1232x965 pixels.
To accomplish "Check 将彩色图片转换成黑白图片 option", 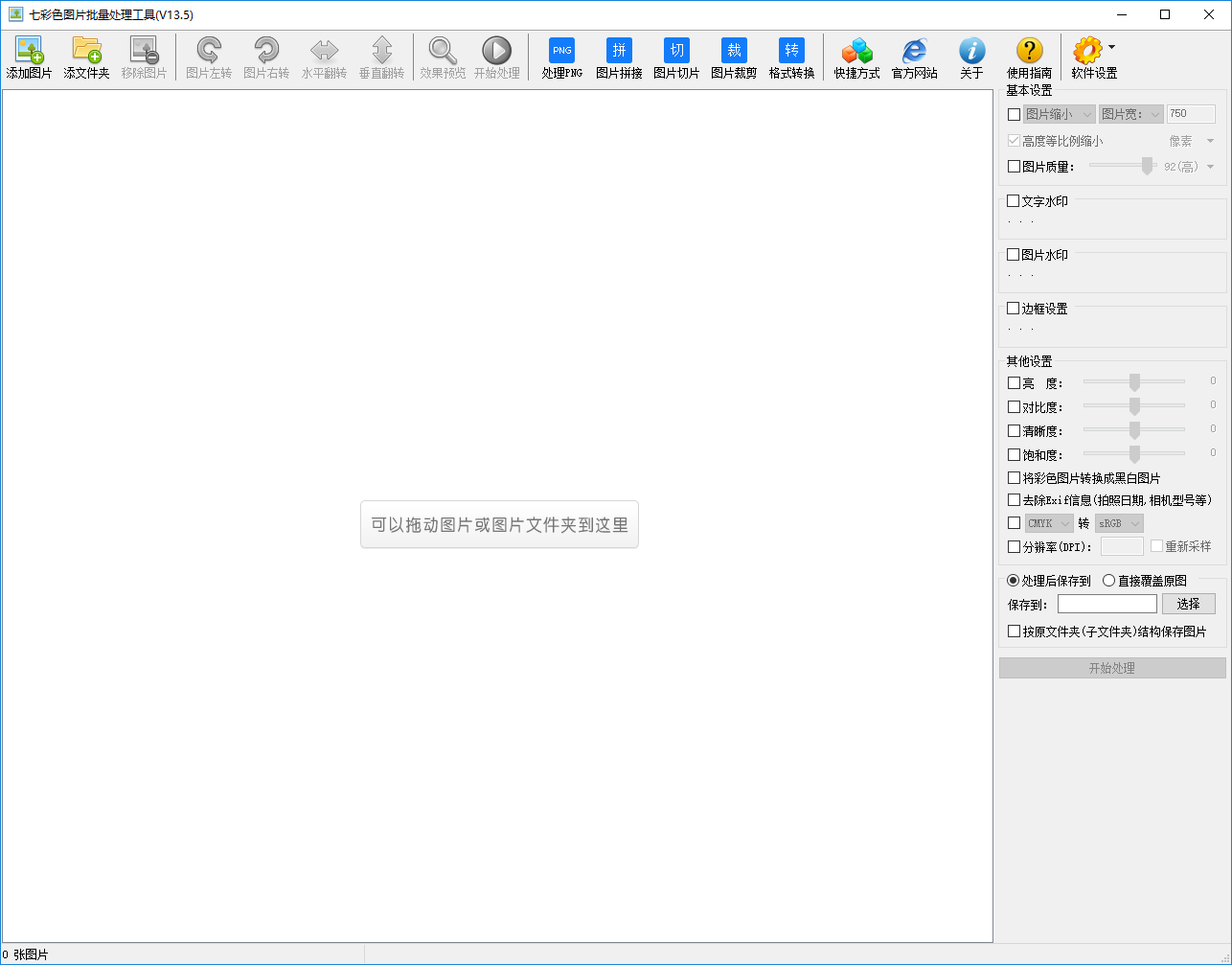I will pyautogui.click(x=1015, y=477).
